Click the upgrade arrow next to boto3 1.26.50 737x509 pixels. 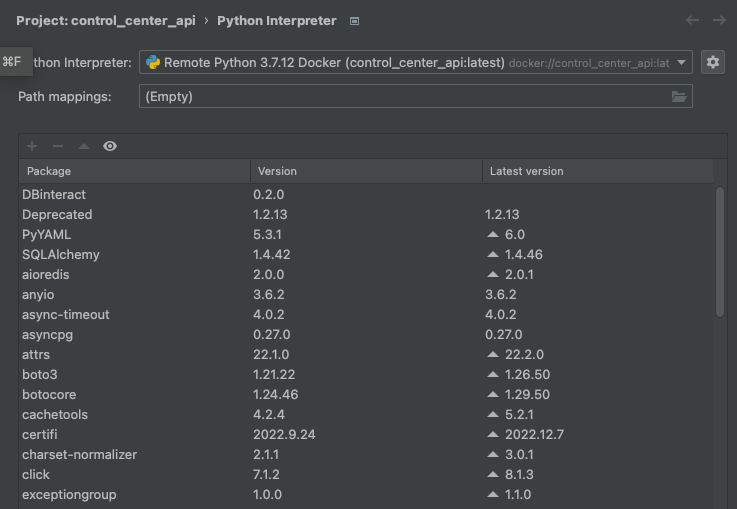click(x=493, y=374)
